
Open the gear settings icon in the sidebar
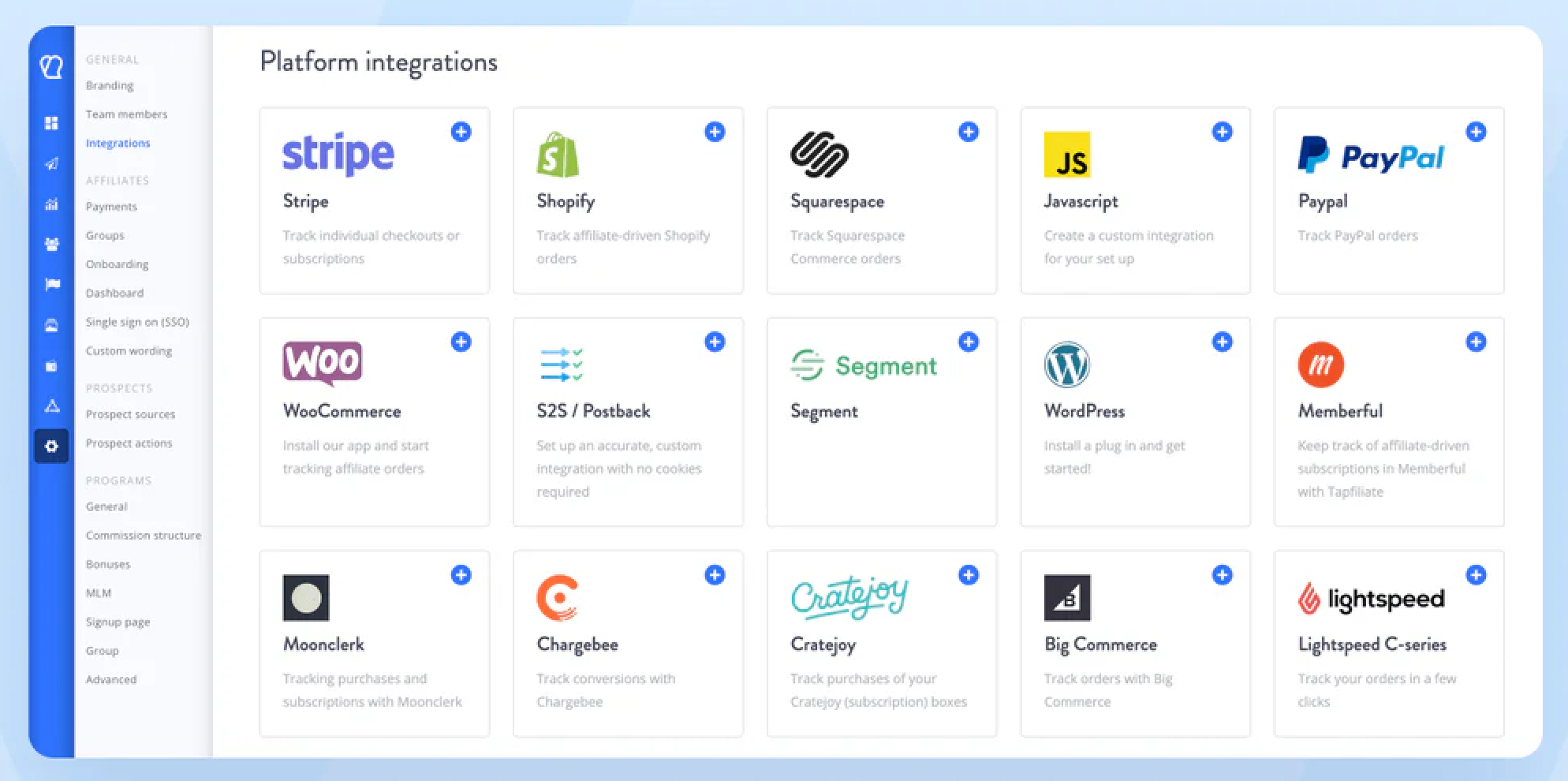tap(51, 447)
